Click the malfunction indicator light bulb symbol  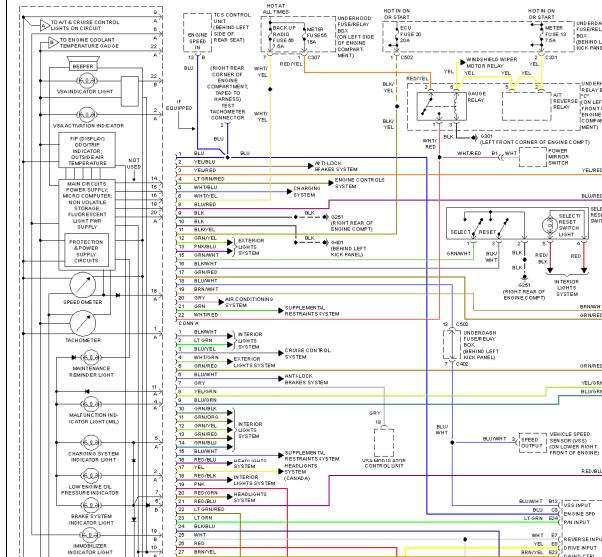point(91,404)
